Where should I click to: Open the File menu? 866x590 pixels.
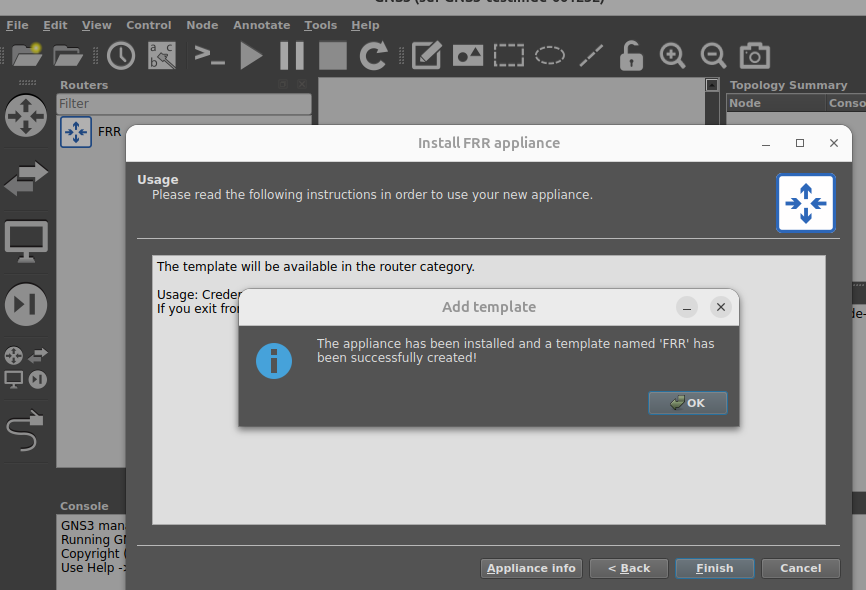[17, 25]
